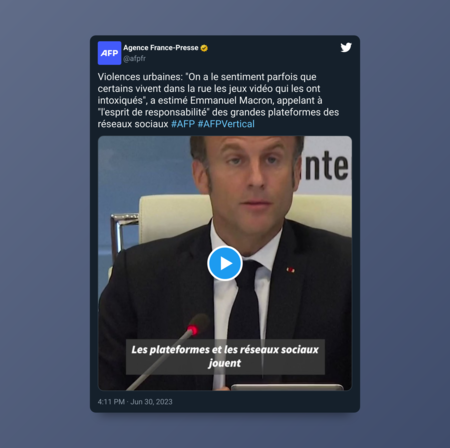Click the word "jouent" in the subtitle
This screenshot has height=448, width=450.
click(225, 363)
